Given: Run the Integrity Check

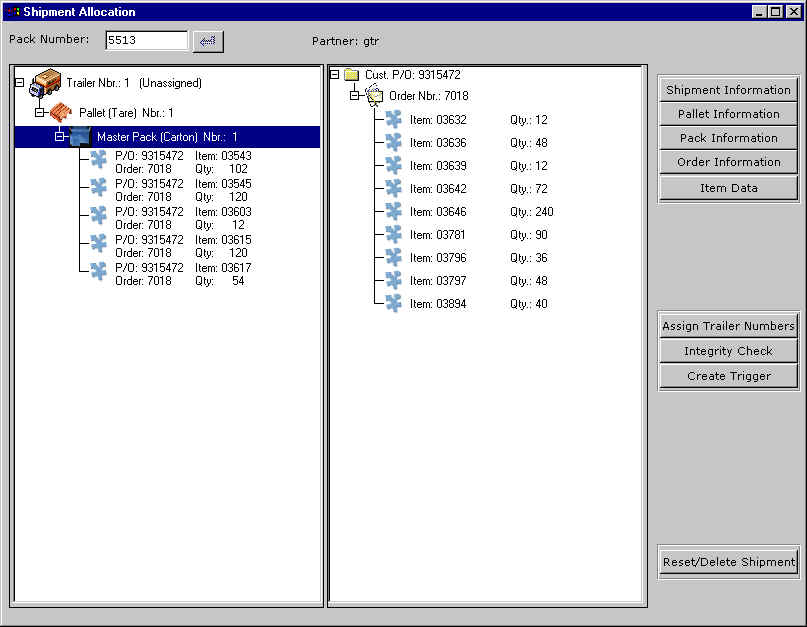Looking at the screenshot, I should pyautogui.click(x=727, y=351).
